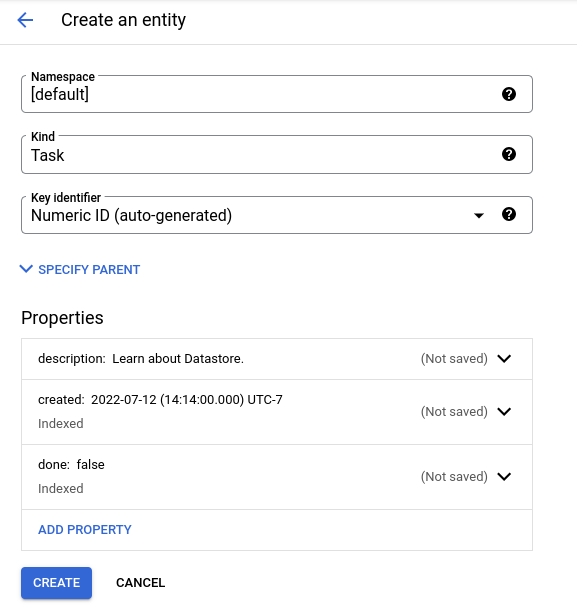Click the blue CREATE button
Image resolution: width=577 pixels, height=615 pixels.
tap(56, 583)
